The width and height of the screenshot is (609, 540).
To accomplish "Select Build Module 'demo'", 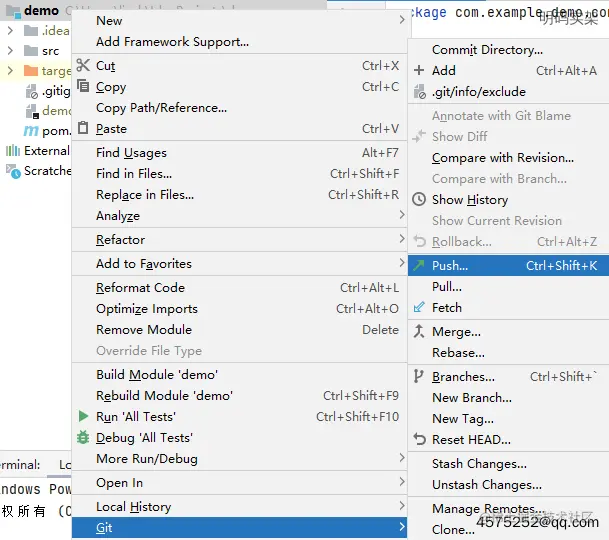I will tap(239, 375).
